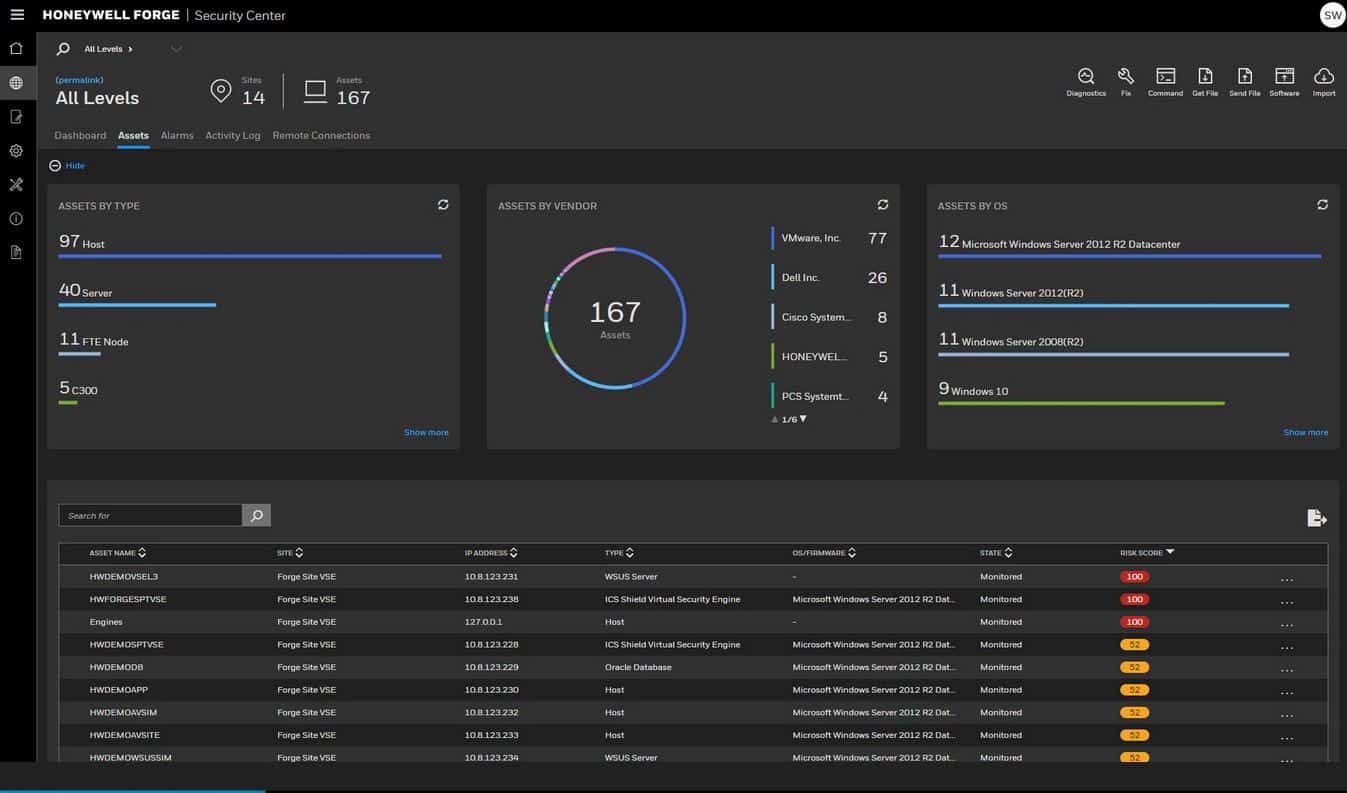Select the Assets tab
The width and height of the screenshot is (1347, 793).
pos(133,135)
